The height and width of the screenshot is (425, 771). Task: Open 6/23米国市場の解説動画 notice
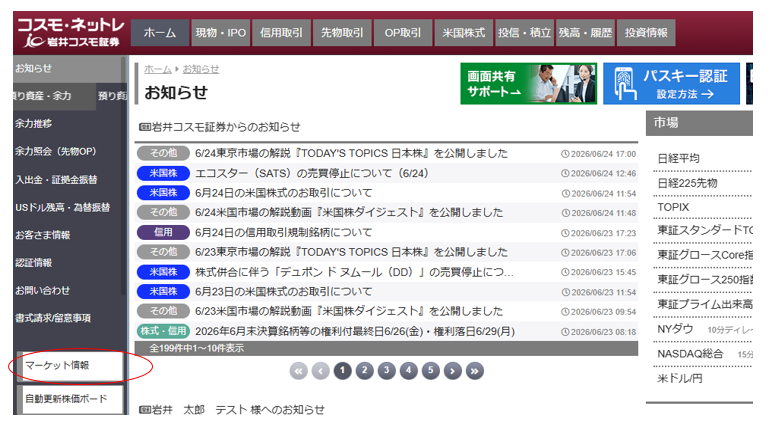[x=349, y=311]
